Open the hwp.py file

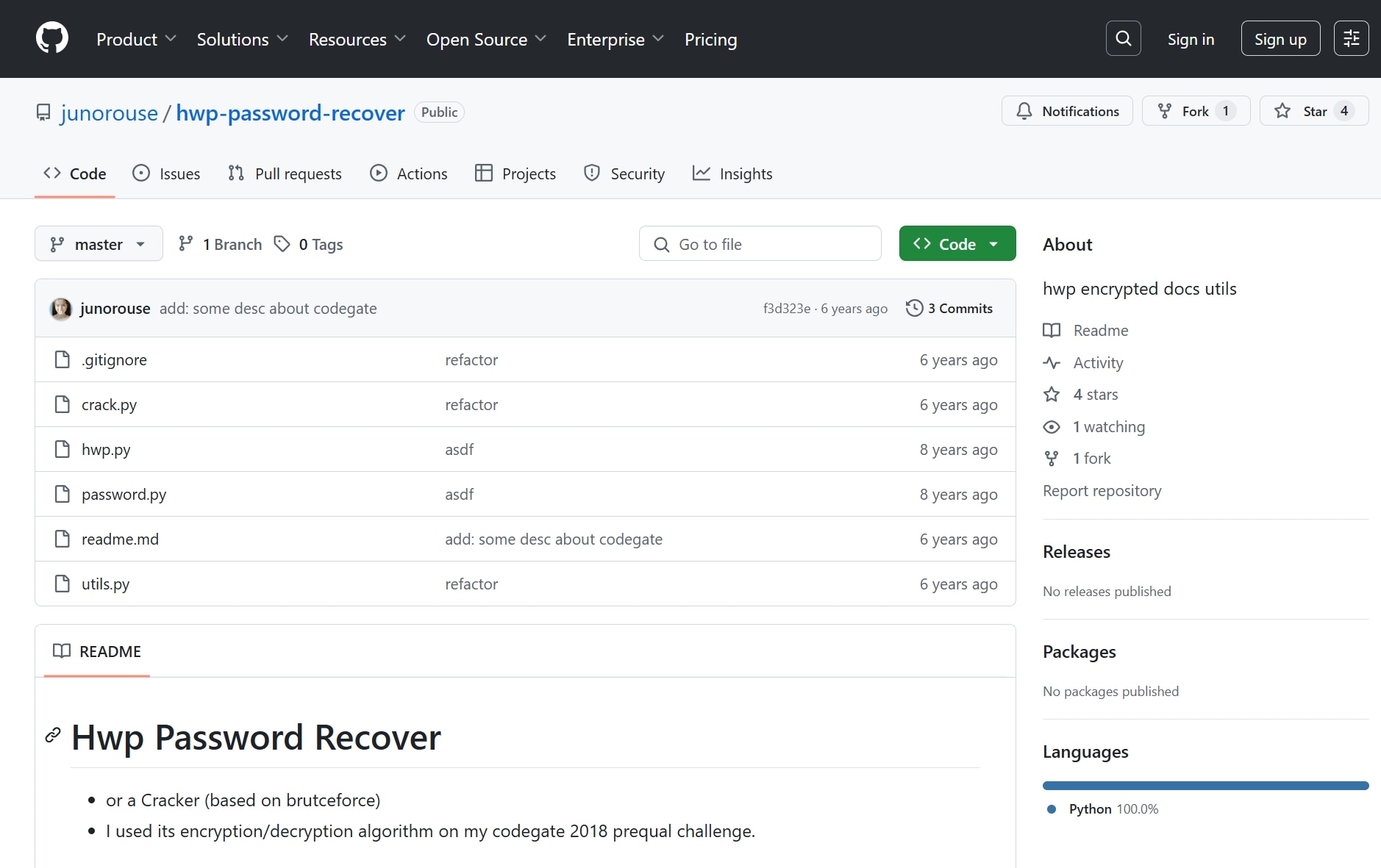(106, 449)
